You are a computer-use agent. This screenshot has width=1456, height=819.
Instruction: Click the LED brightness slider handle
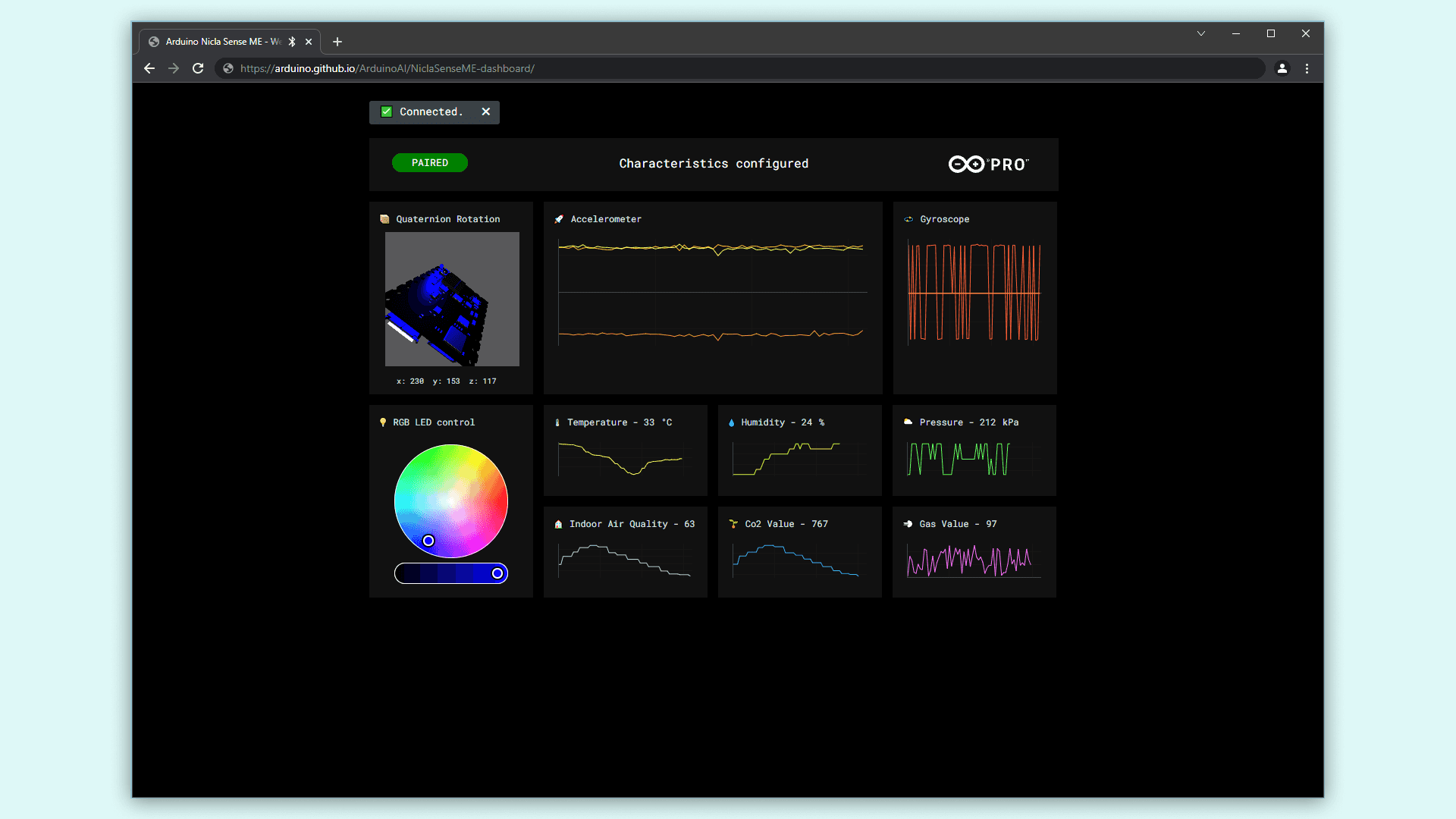pos(497,573)
